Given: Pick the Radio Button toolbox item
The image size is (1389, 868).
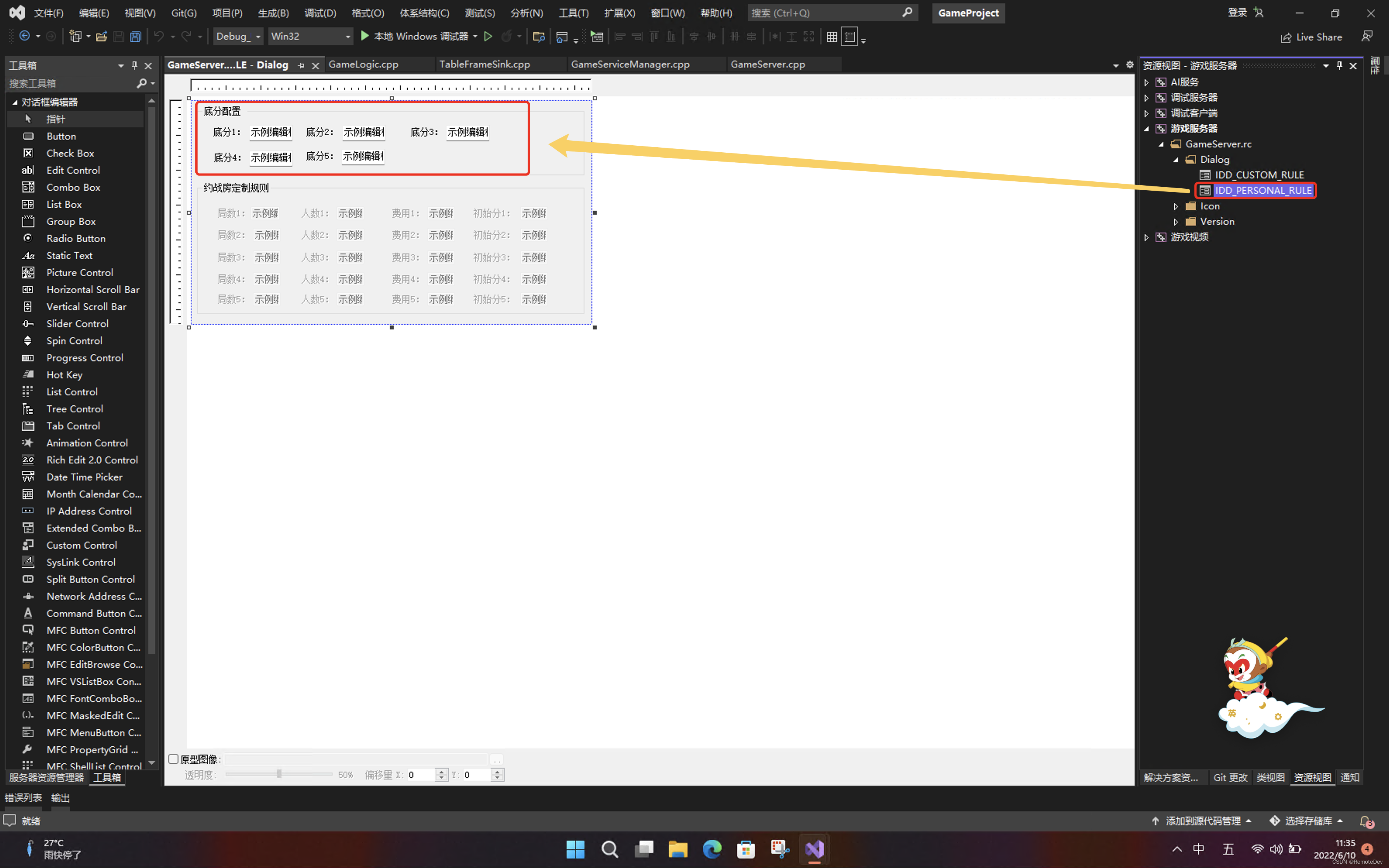Looking at the screenshot, I should coord(76,238).
